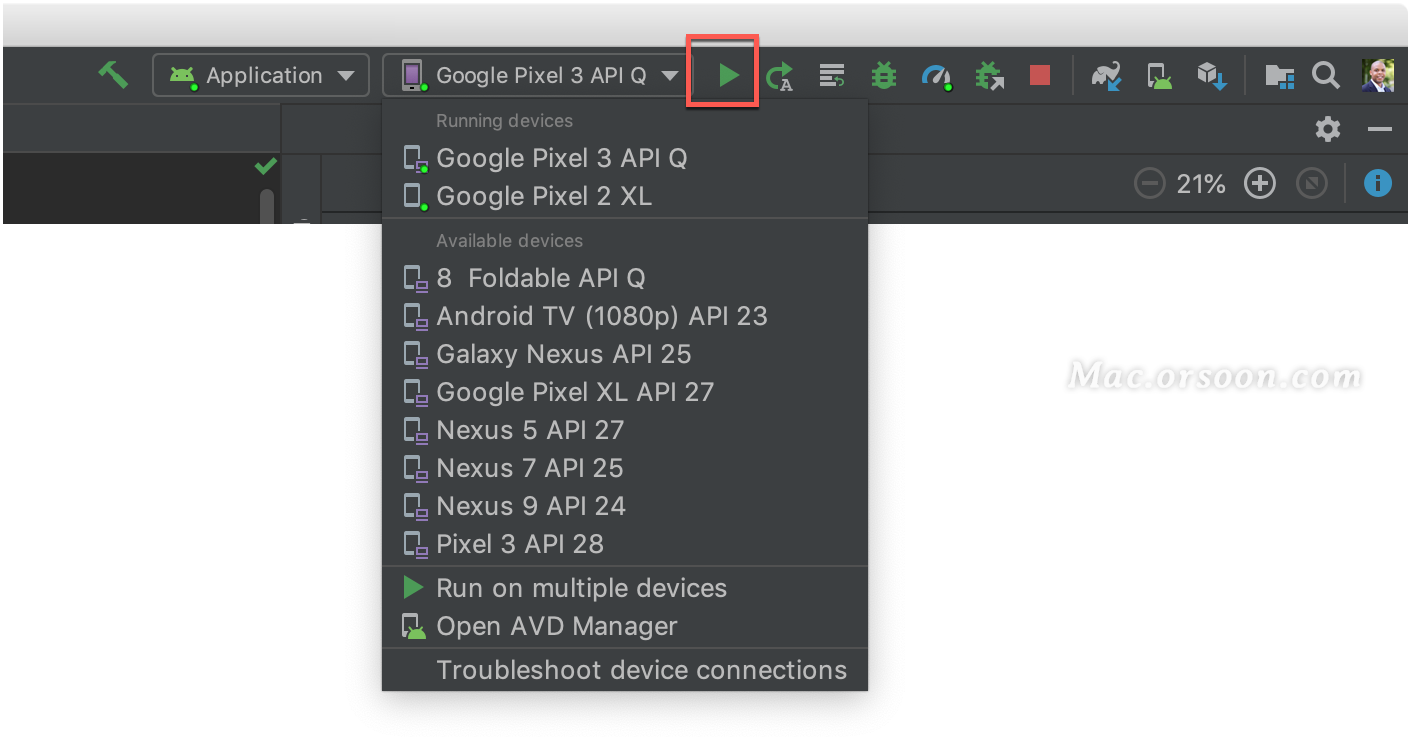Screen dimensions: 1412x750
Task: Click Attach Debugger to Android Process icon
Action: (x=989, y=75)
